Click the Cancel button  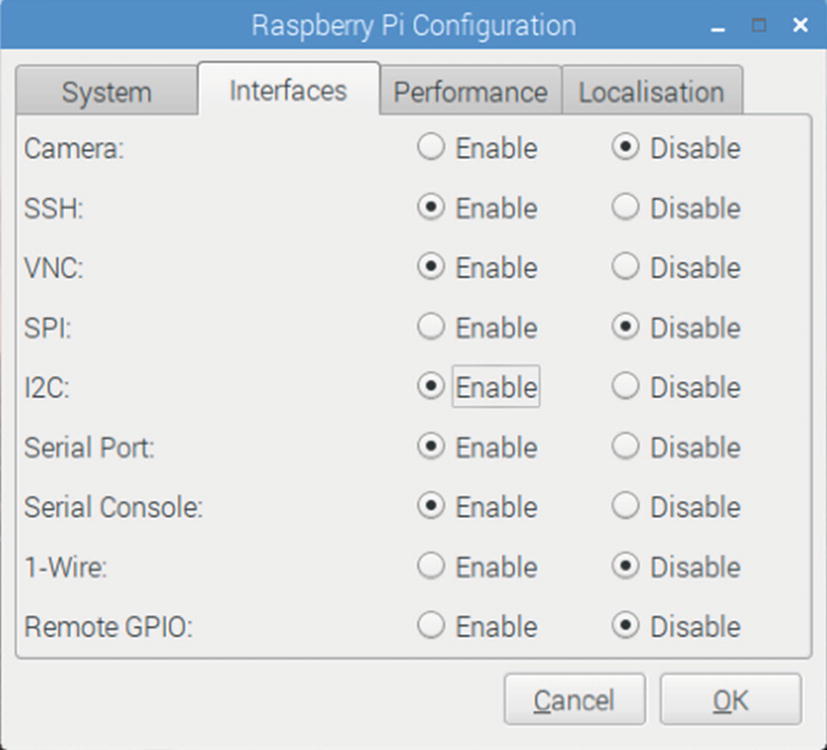pyautogui.click(x=574, y=701)
